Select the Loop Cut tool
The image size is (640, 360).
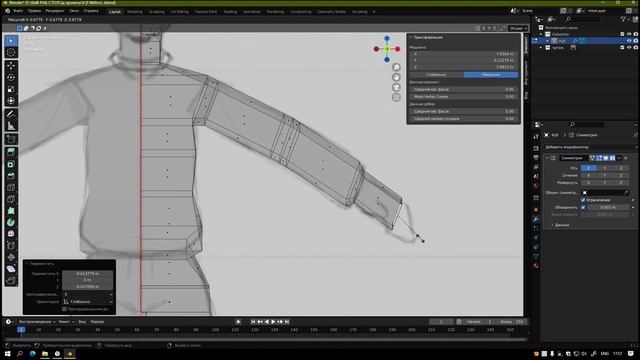tap(11, 188)
